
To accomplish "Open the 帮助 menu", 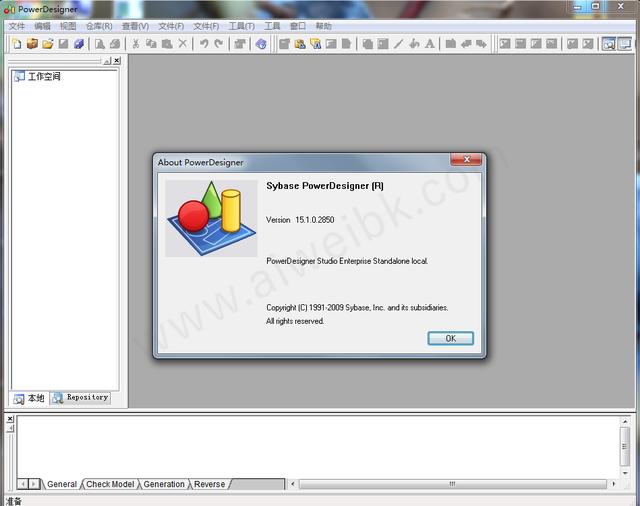I will point(323,26).
